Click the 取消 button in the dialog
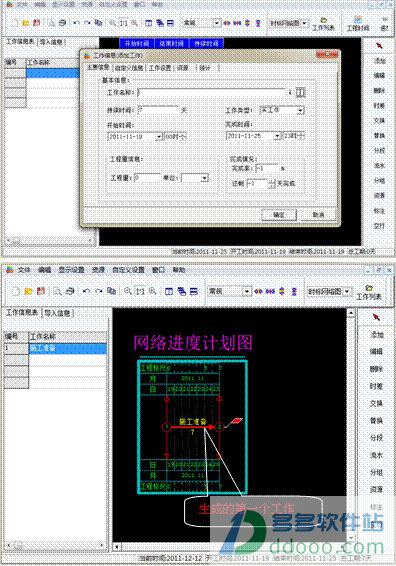The width and height of the screenshot is (396, 566). click(x=318, y=215)
